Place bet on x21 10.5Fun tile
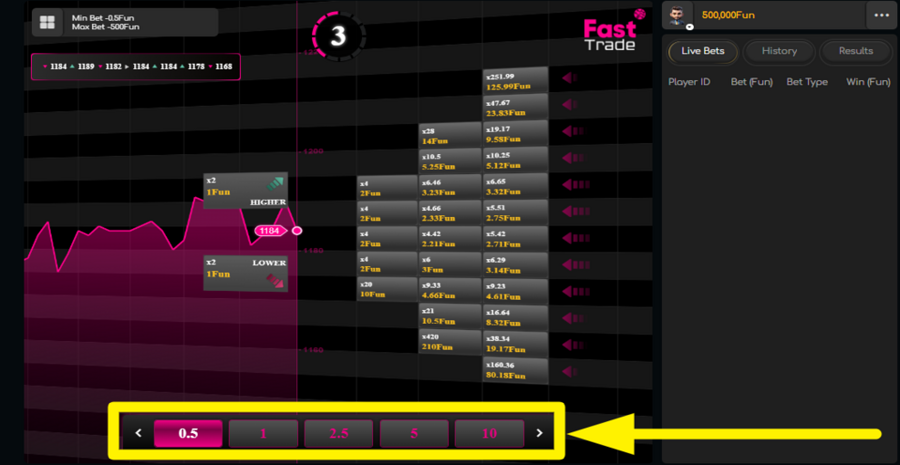The image size is (900, 465). 450,316
